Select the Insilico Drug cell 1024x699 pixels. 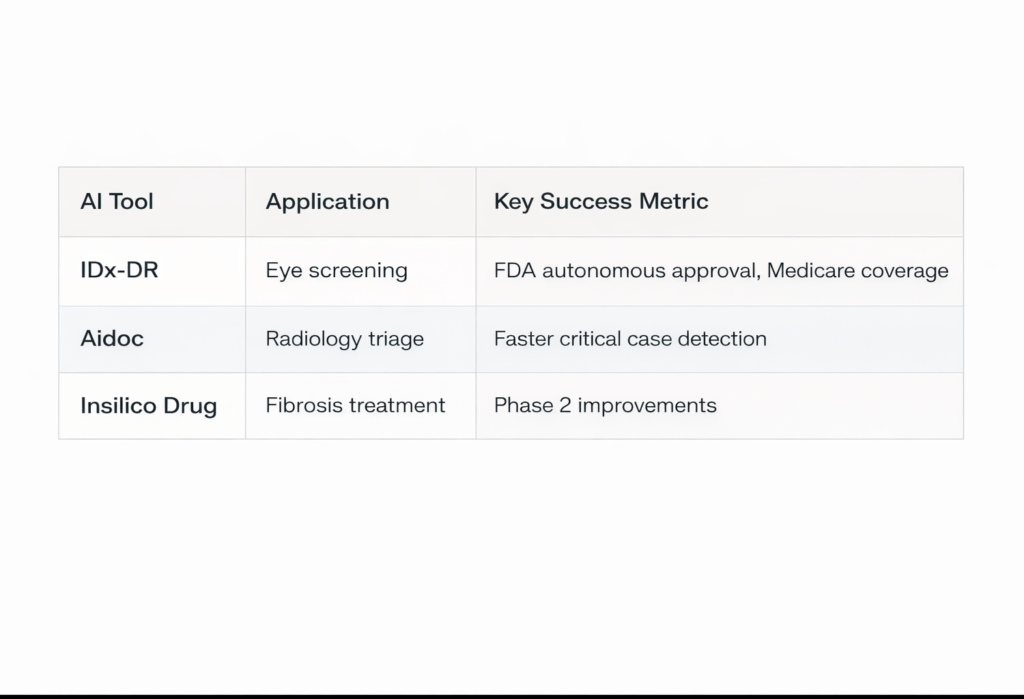(x=148, y=406)
